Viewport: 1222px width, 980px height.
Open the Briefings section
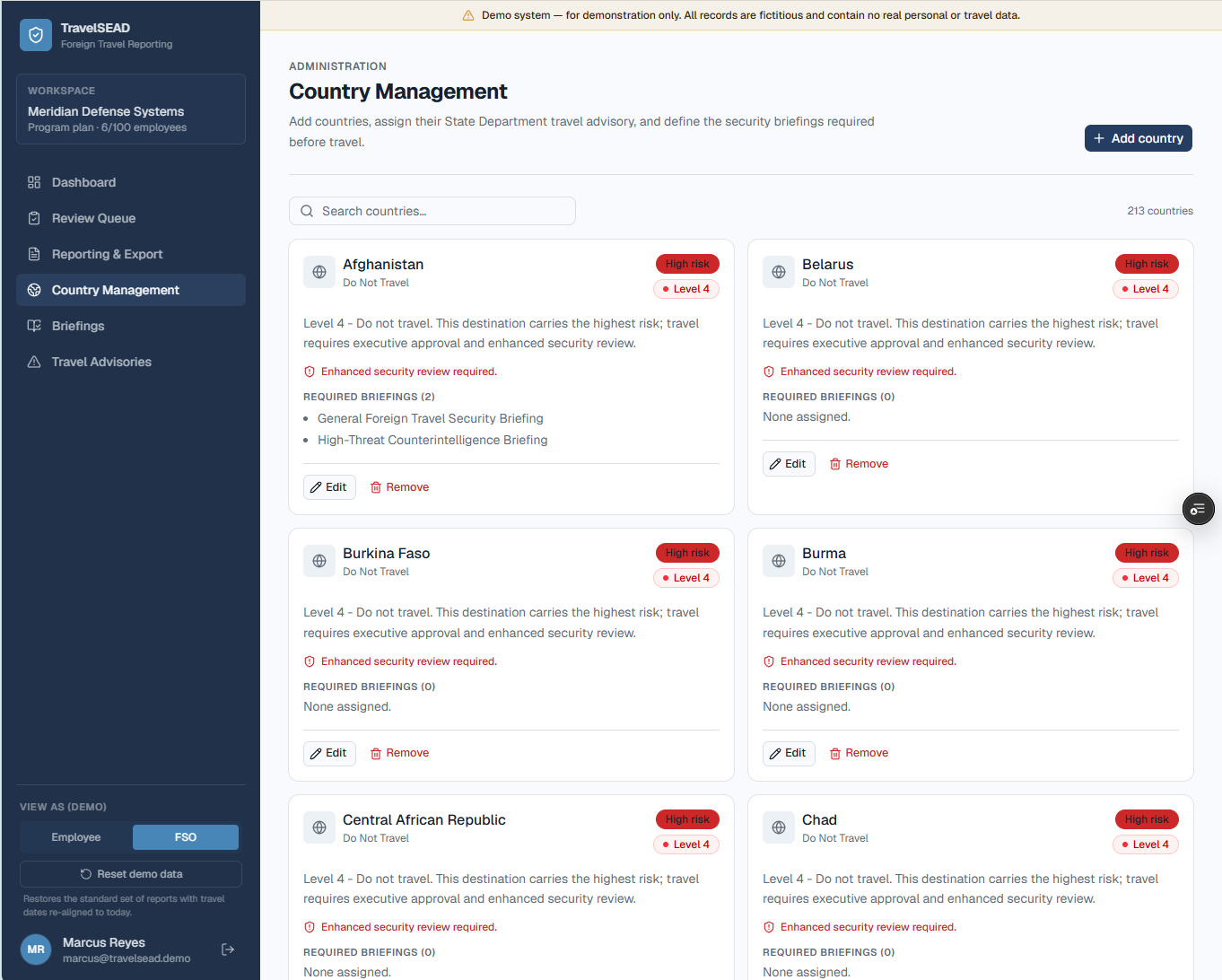click(x=131, y=326)
